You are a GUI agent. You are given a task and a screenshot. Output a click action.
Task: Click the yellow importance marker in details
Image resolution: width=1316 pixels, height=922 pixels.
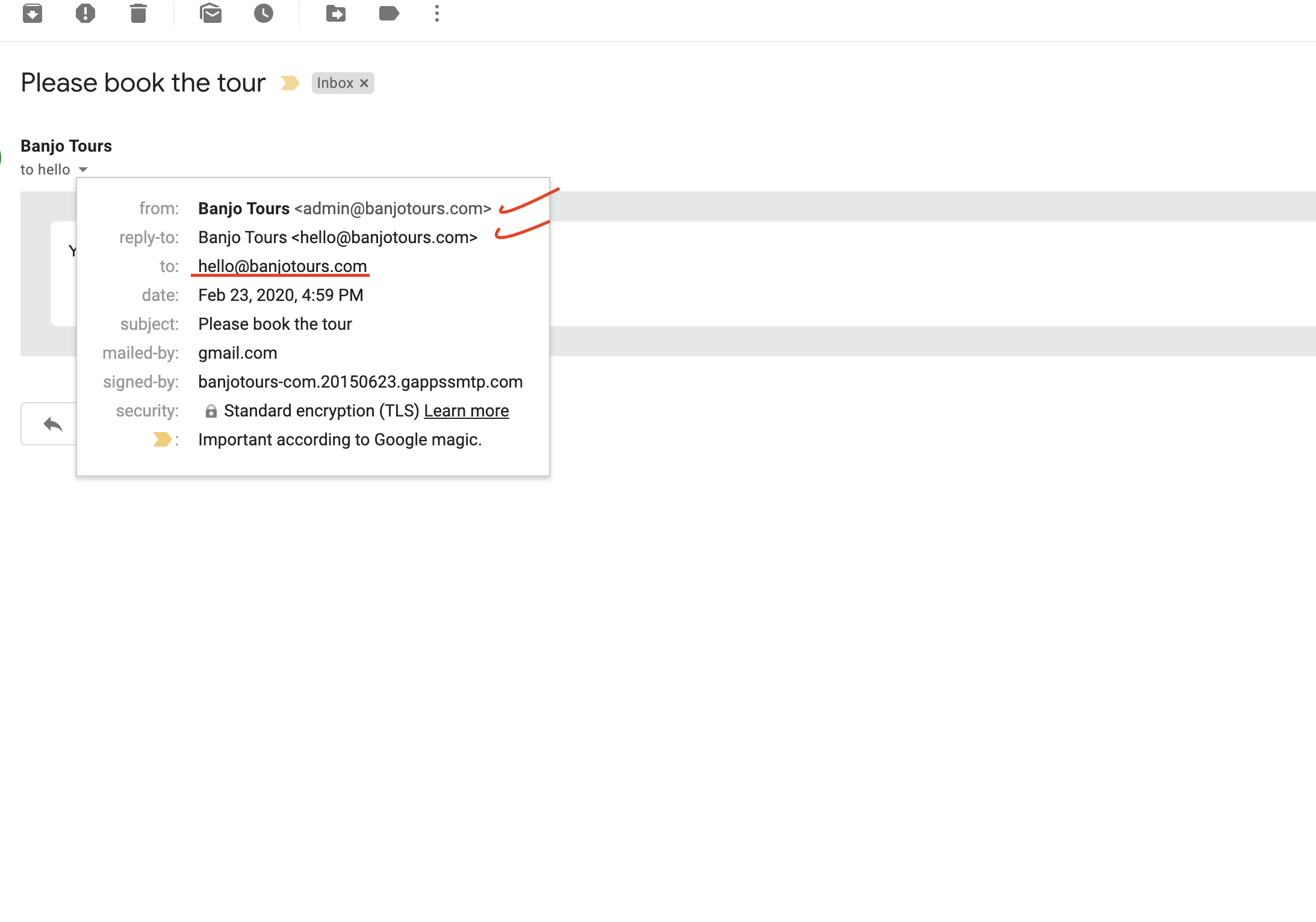click(162, 440)
